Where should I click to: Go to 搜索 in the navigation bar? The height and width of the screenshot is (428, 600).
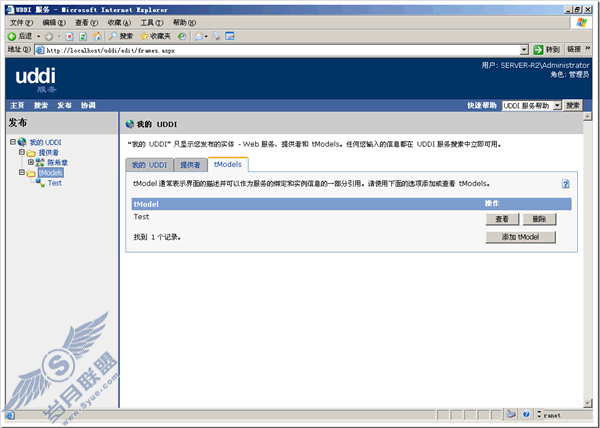41,106
